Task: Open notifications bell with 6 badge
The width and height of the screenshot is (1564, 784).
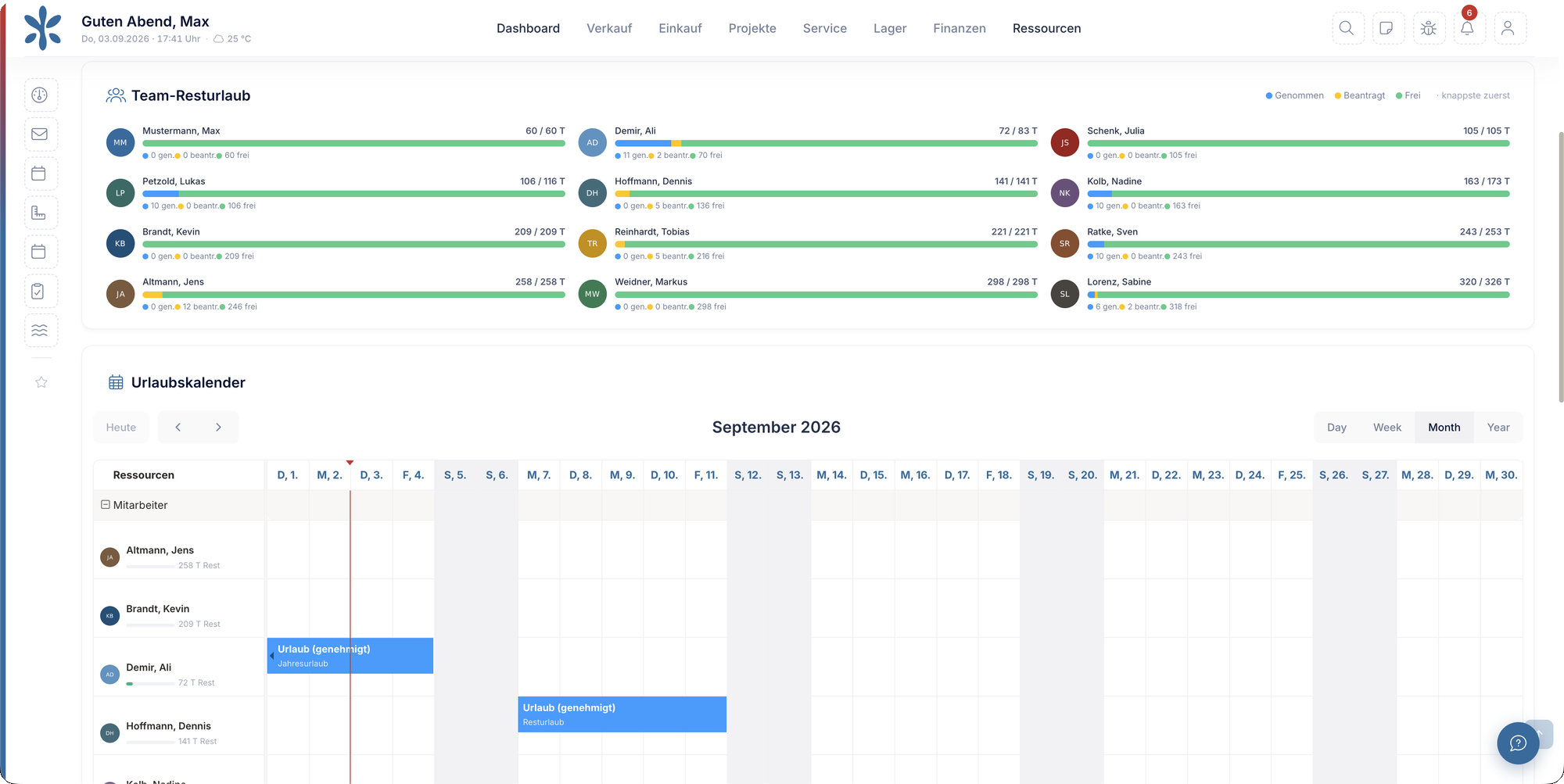Action: pyautogui.click(x=1469, y=28)
